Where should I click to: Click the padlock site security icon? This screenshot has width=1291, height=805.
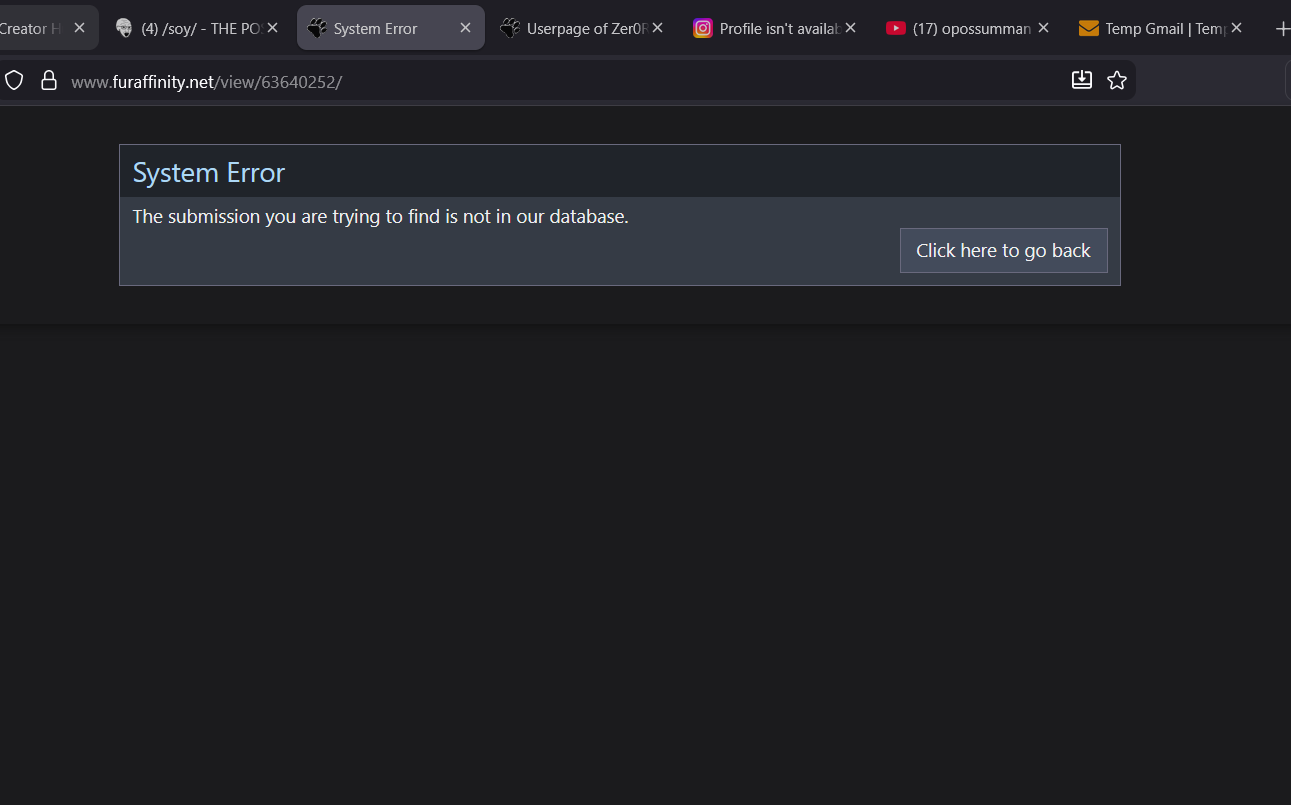point(48,81)
